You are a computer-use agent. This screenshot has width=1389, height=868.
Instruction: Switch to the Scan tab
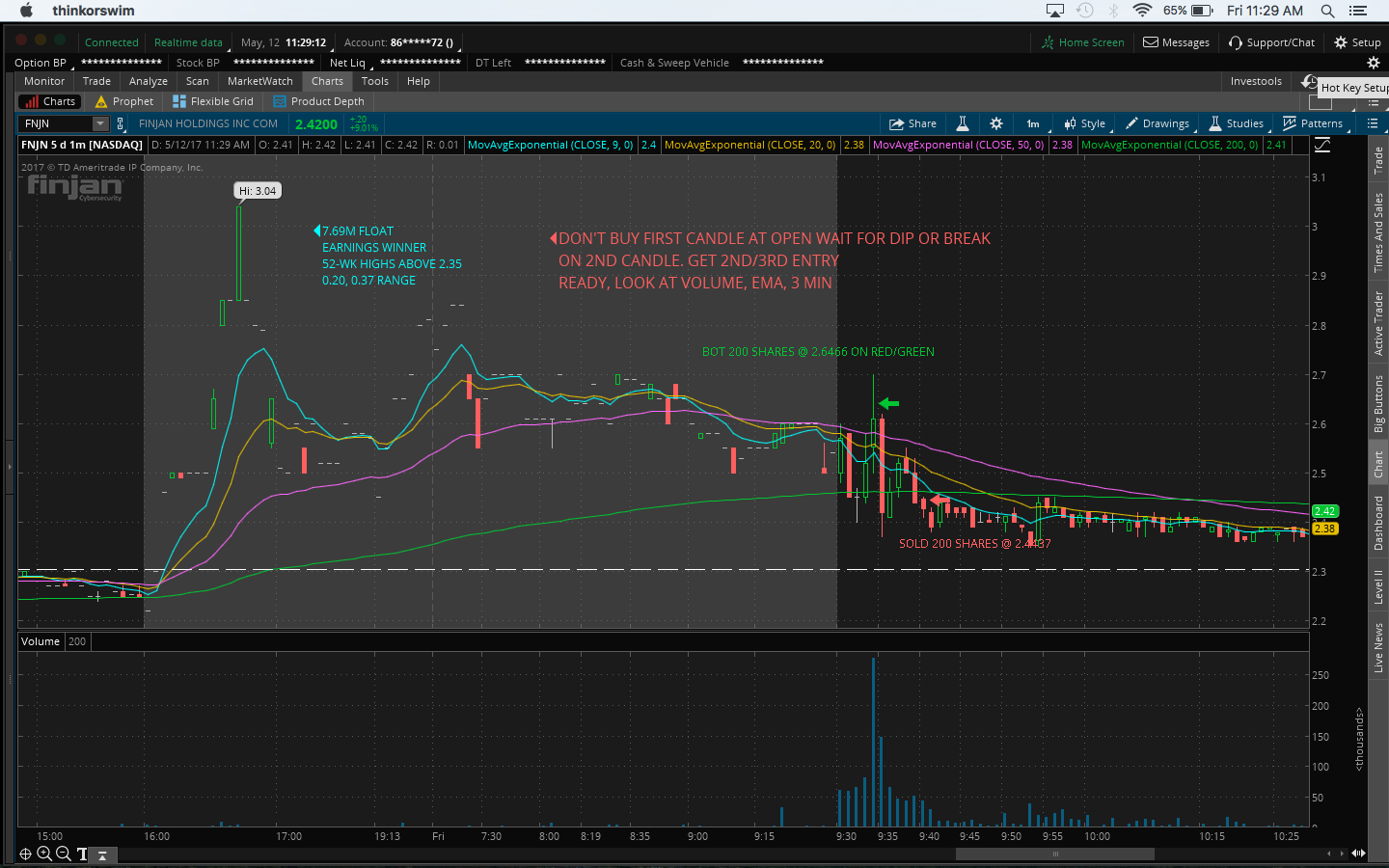coord(198,81)
